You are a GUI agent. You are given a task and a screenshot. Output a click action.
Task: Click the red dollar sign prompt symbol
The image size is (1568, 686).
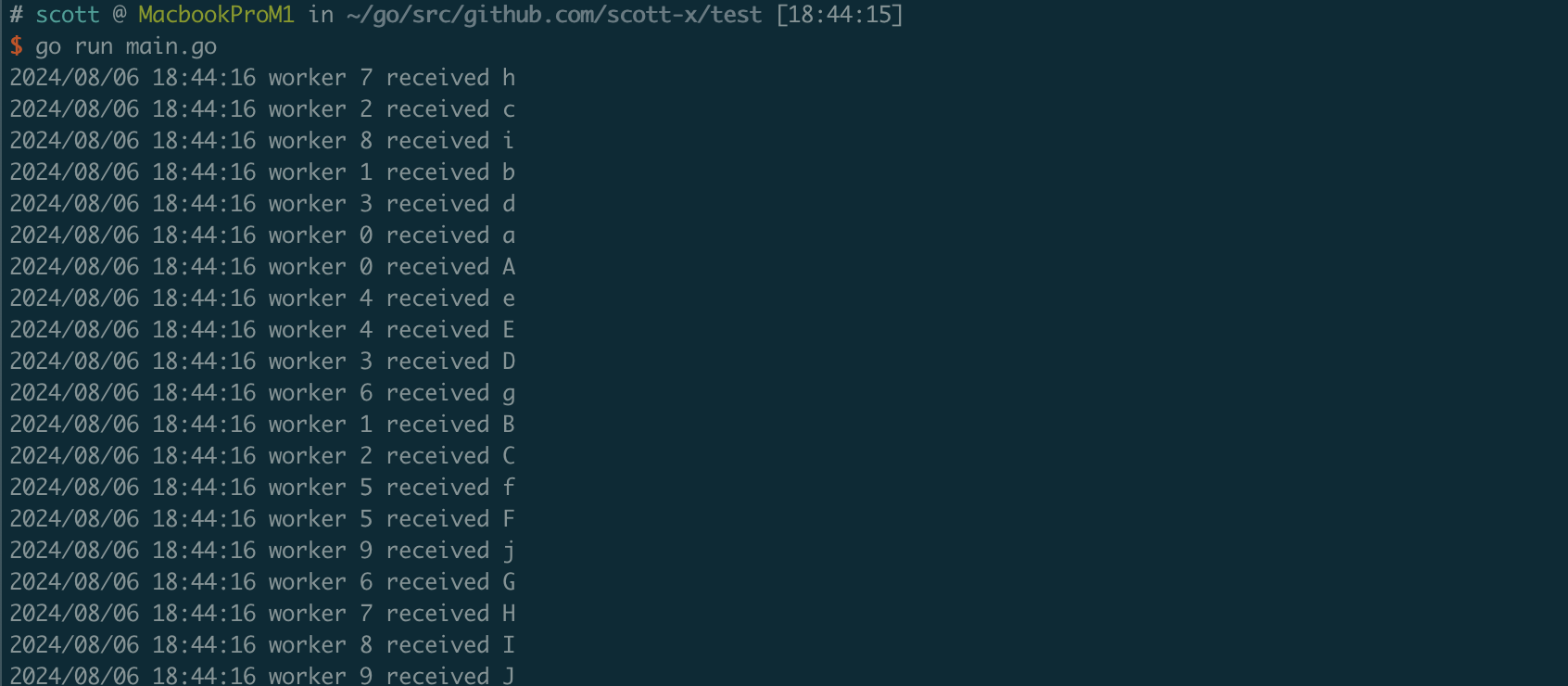click(16, 45)
